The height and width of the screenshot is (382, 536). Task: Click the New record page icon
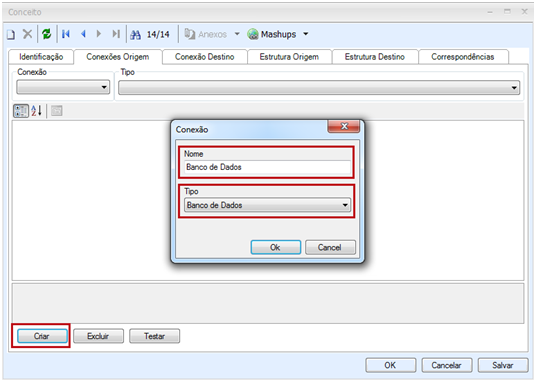pos(11,34)
